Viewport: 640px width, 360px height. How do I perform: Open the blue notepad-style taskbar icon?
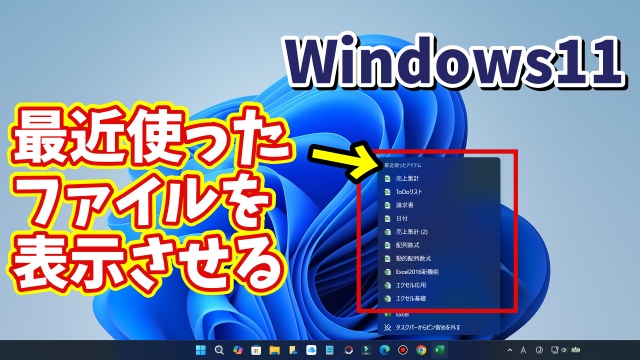pos(329,350)
